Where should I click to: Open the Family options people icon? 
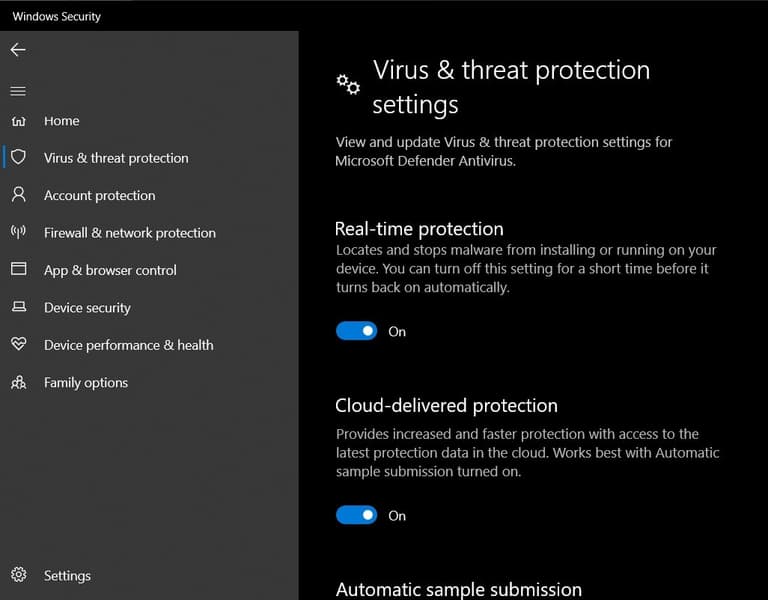[18, 383]
